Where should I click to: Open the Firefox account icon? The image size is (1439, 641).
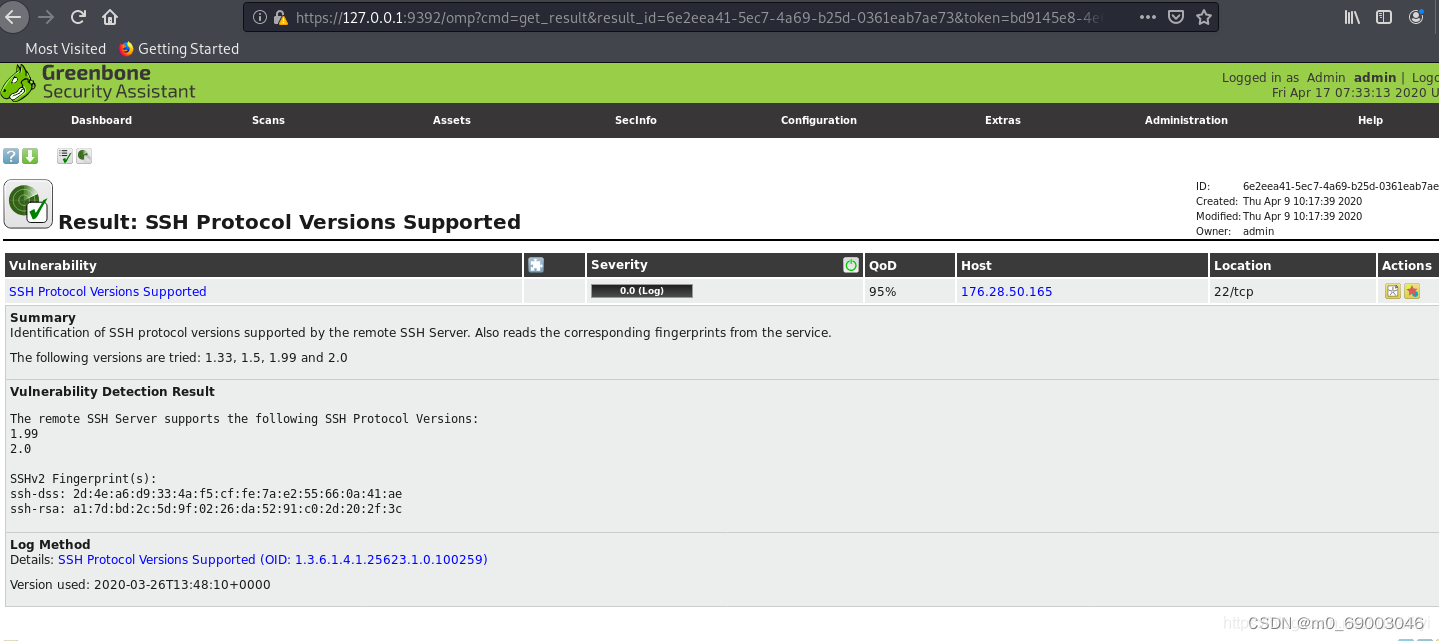point(1416,17)
